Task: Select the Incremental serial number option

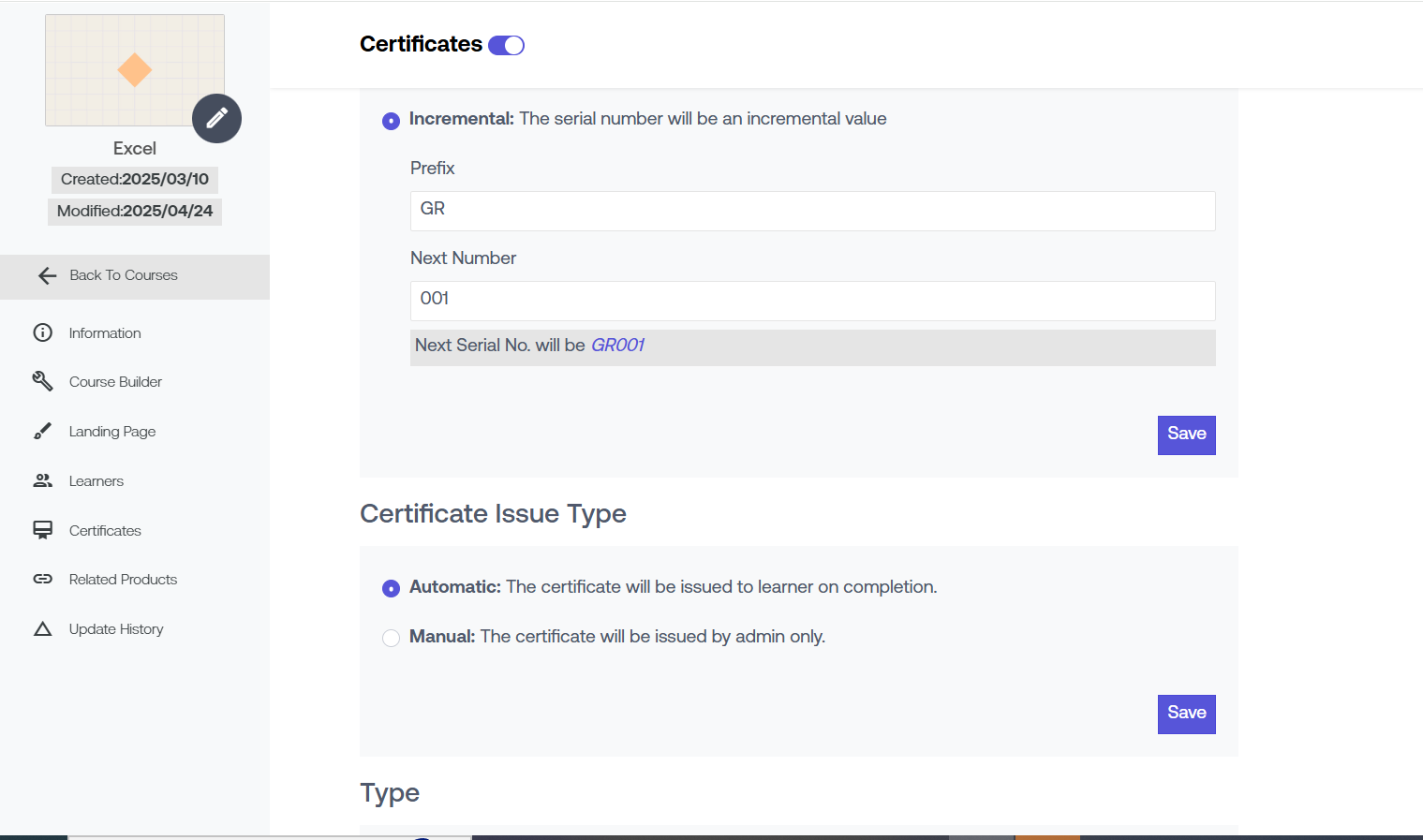Action: coord(392,121)
